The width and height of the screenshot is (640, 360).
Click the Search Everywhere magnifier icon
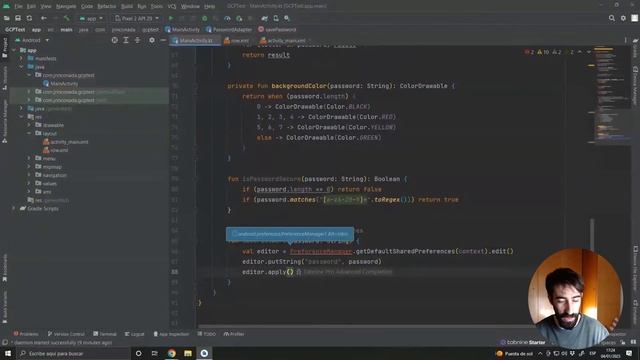tap(611, 18)
